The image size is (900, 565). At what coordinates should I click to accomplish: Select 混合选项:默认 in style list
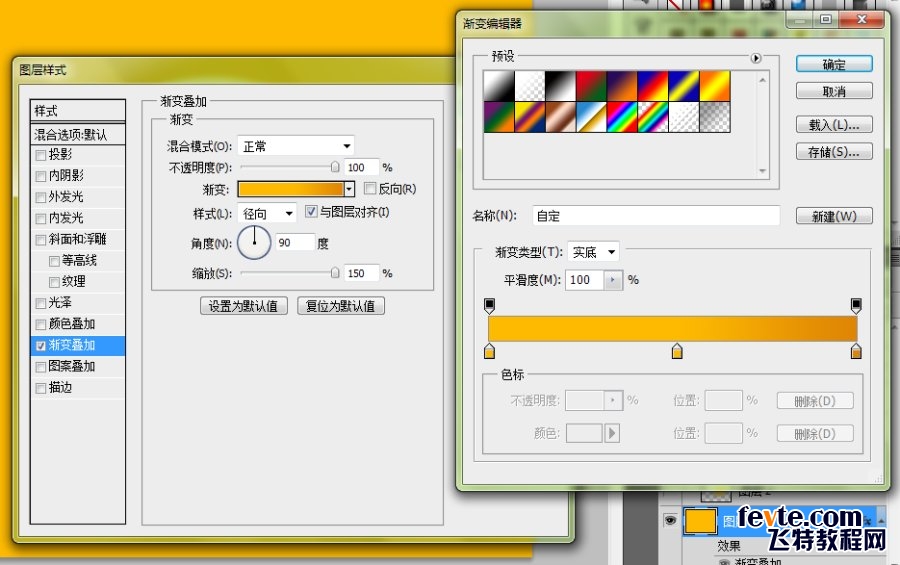tap(77, 134)
